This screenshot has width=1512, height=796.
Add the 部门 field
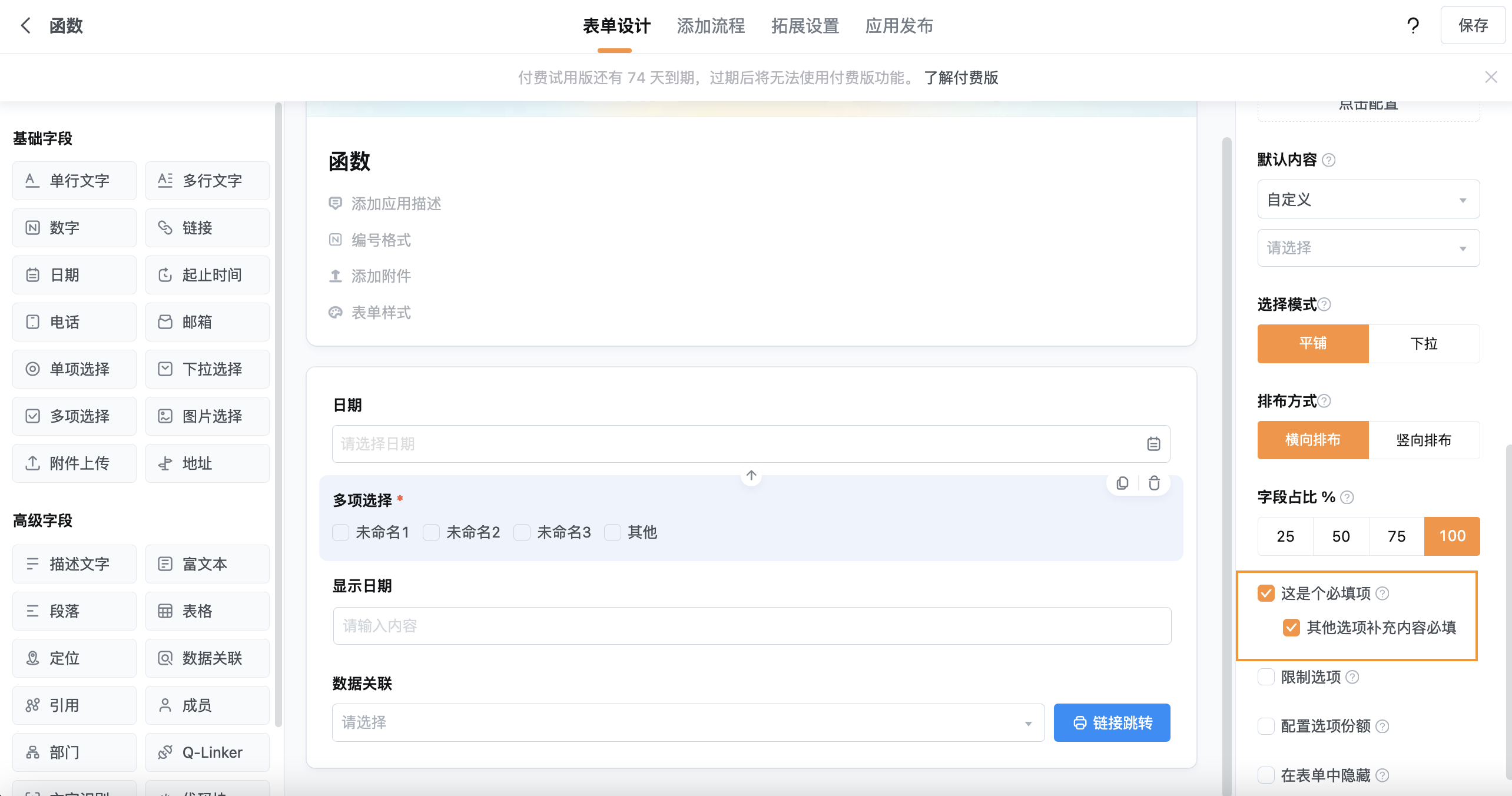click(74, 752)
